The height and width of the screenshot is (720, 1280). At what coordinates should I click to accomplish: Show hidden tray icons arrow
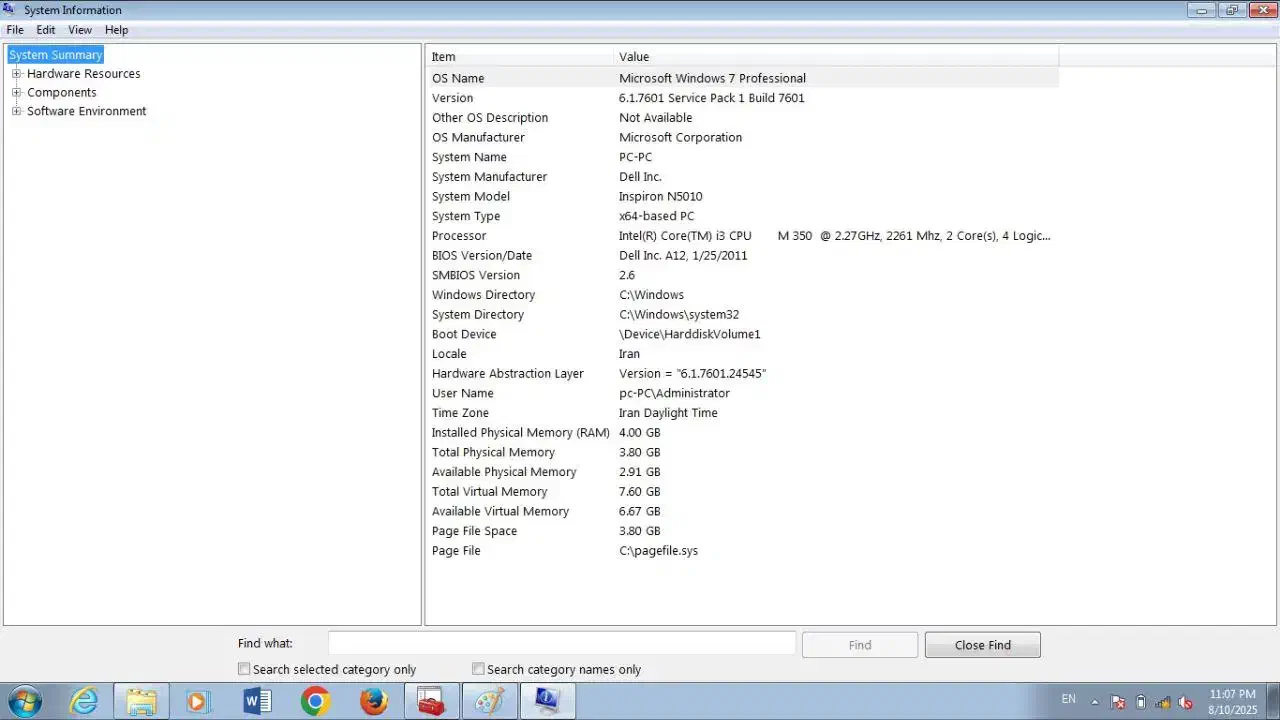click(x=1095, y=702)
